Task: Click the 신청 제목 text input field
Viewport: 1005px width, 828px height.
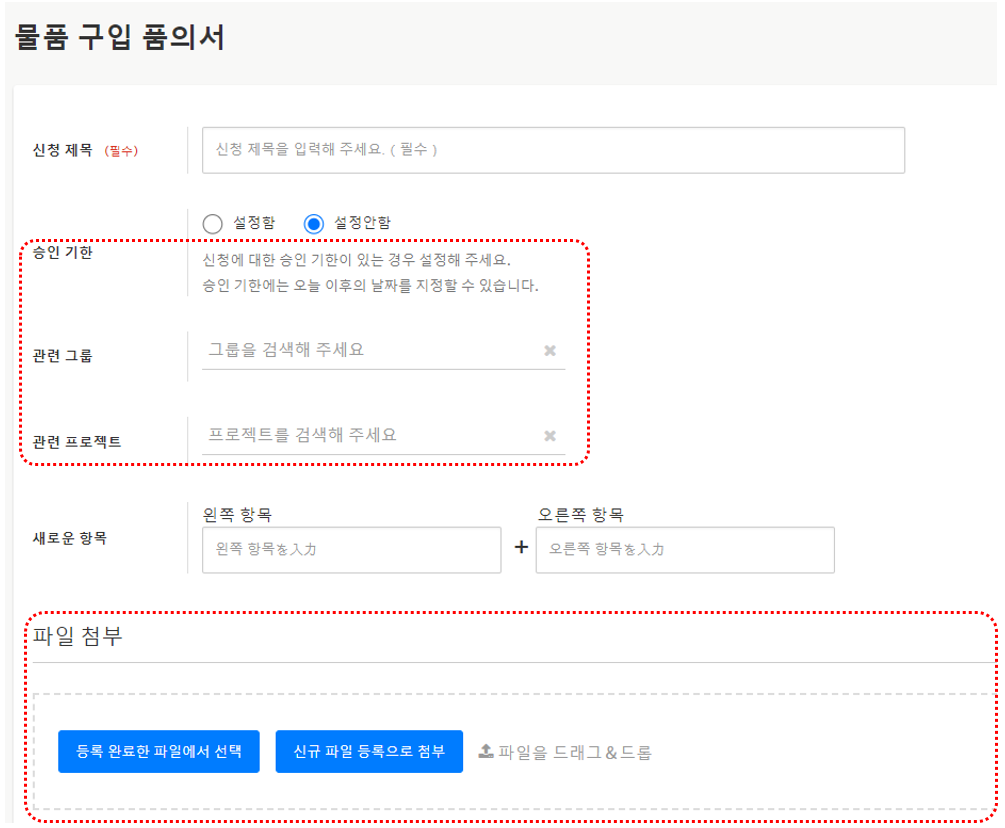Action: coord(552,150)
